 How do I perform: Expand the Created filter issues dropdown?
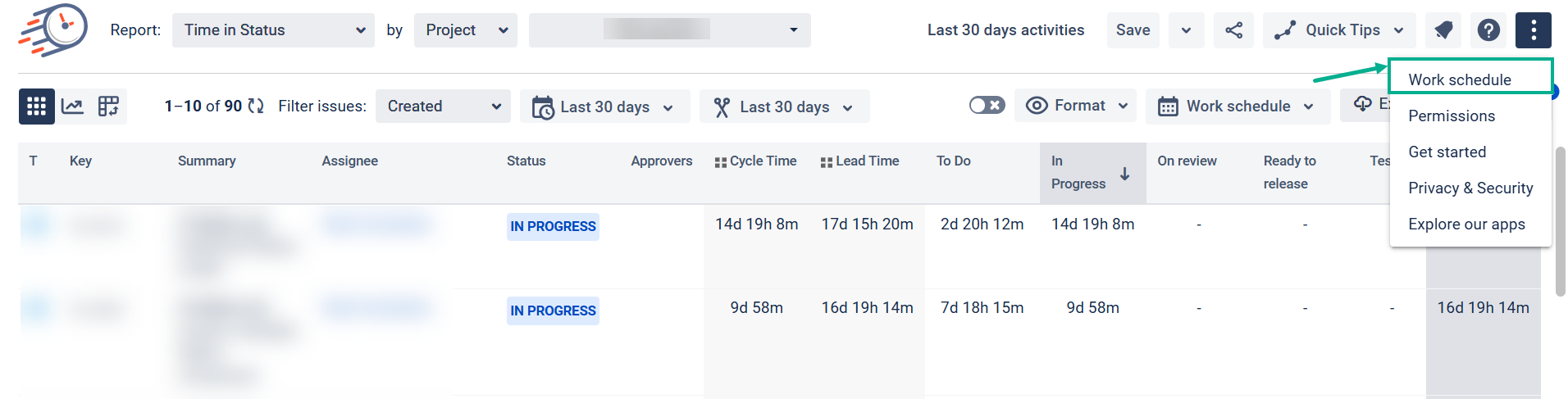[x=443, y=107]
